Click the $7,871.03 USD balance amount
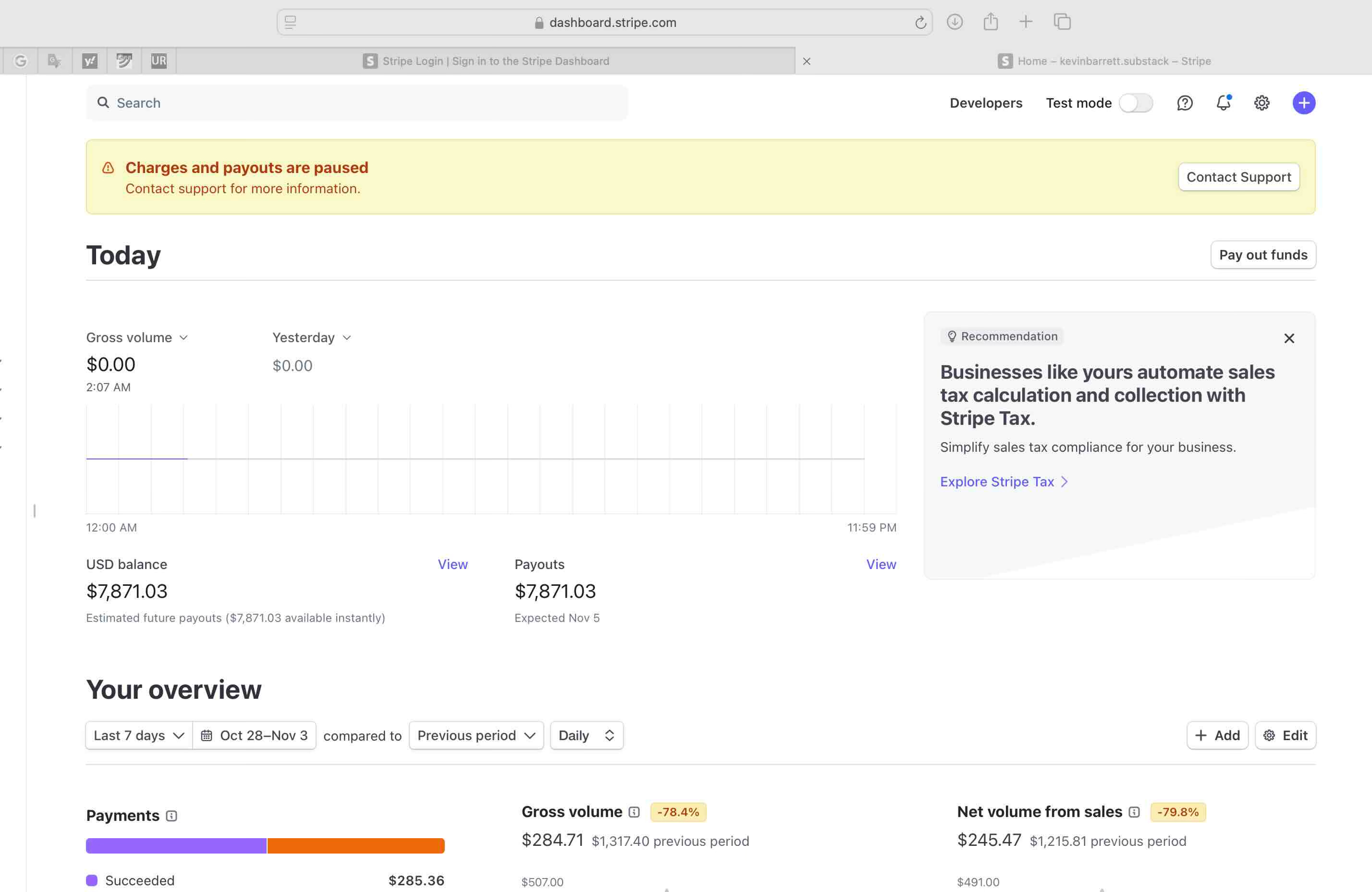1372x892 pixels. pyautogui.click(x=127, y=592)
